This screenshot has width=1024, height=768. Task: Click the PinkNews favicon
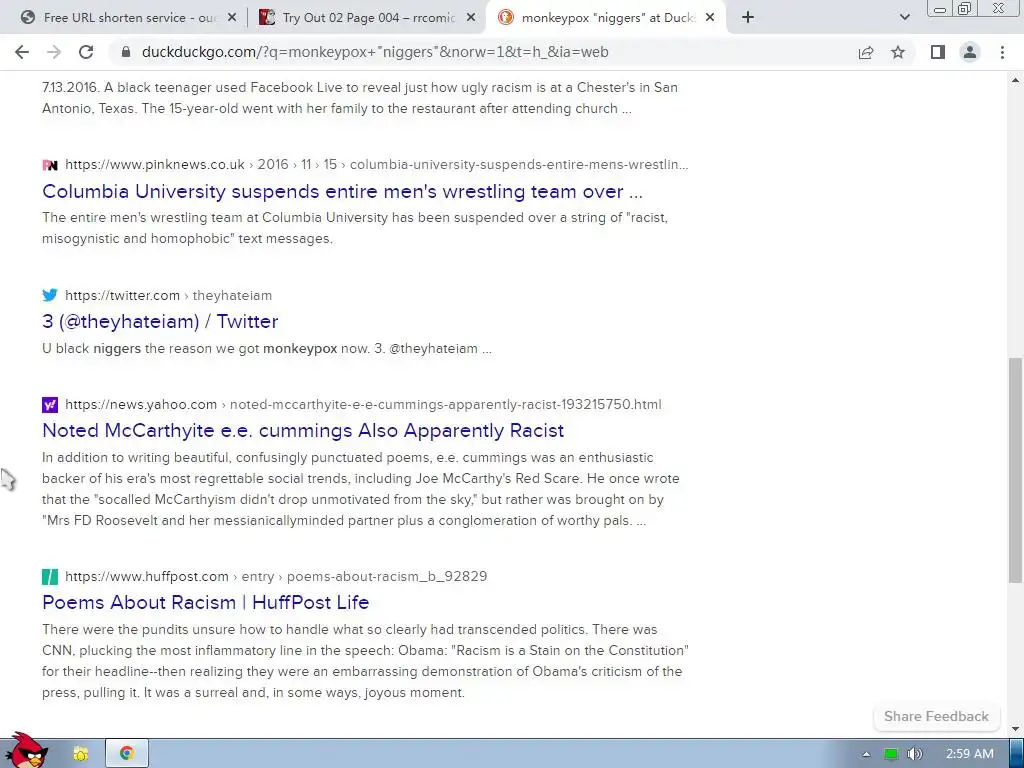click(x=50, y=165)
